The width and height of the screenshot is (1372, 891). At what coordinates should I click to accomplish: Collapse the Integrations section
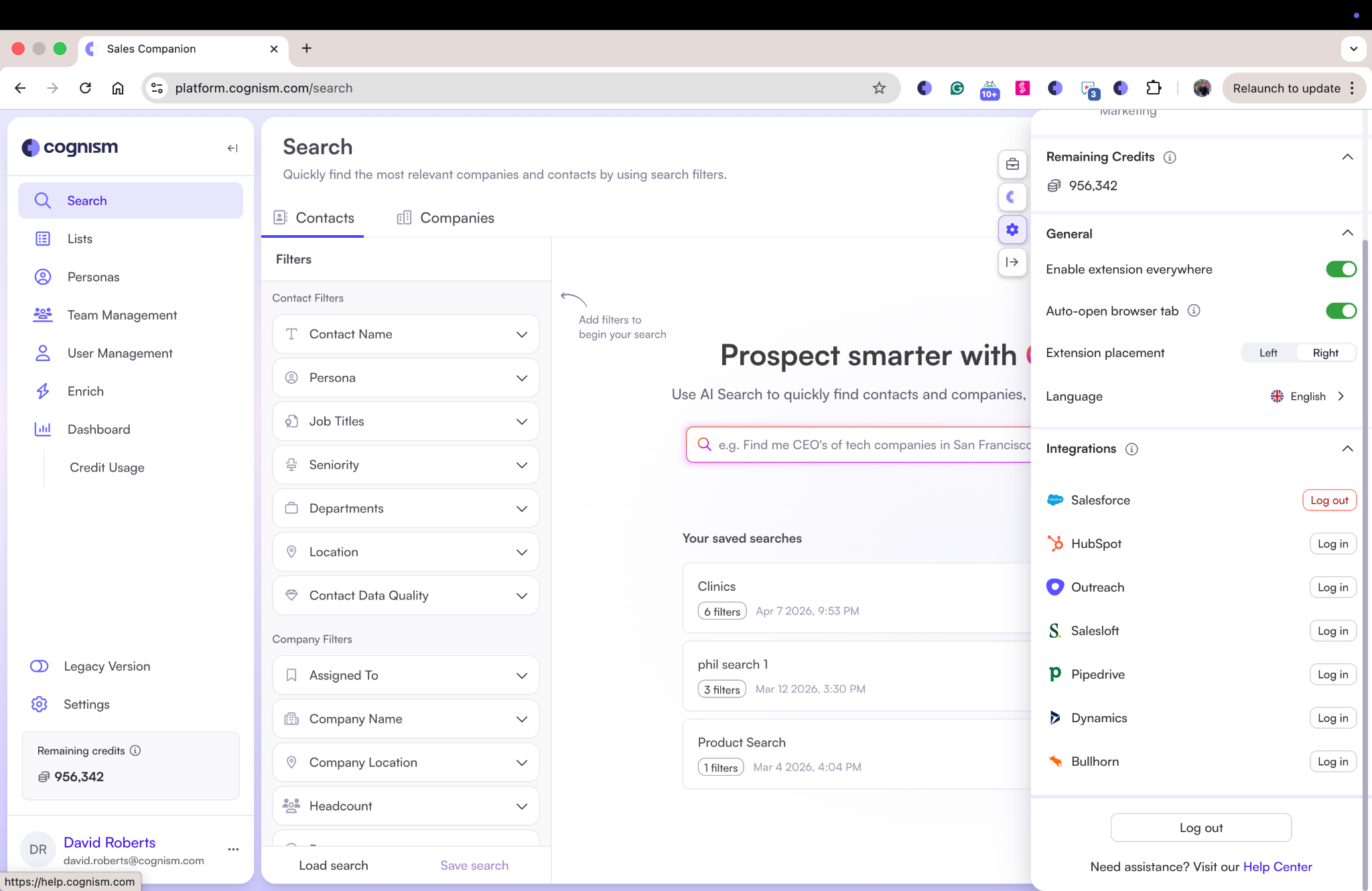coord(1347,449)
